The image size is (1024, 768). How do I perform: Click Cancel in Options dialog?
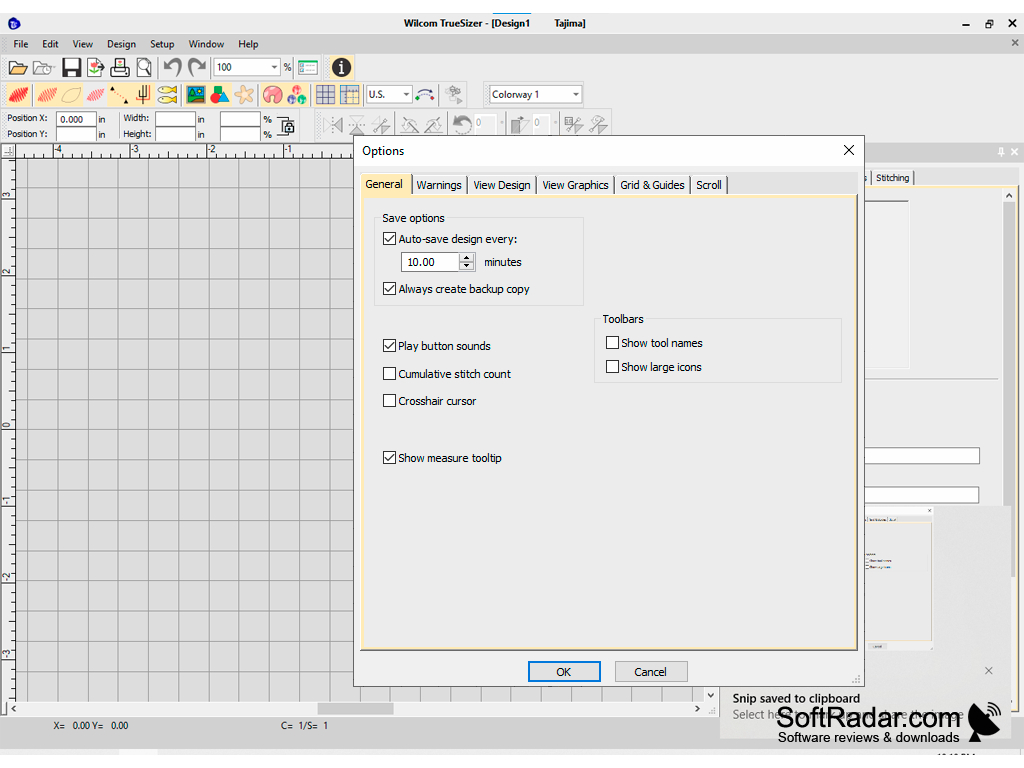(x=650, y=671)
